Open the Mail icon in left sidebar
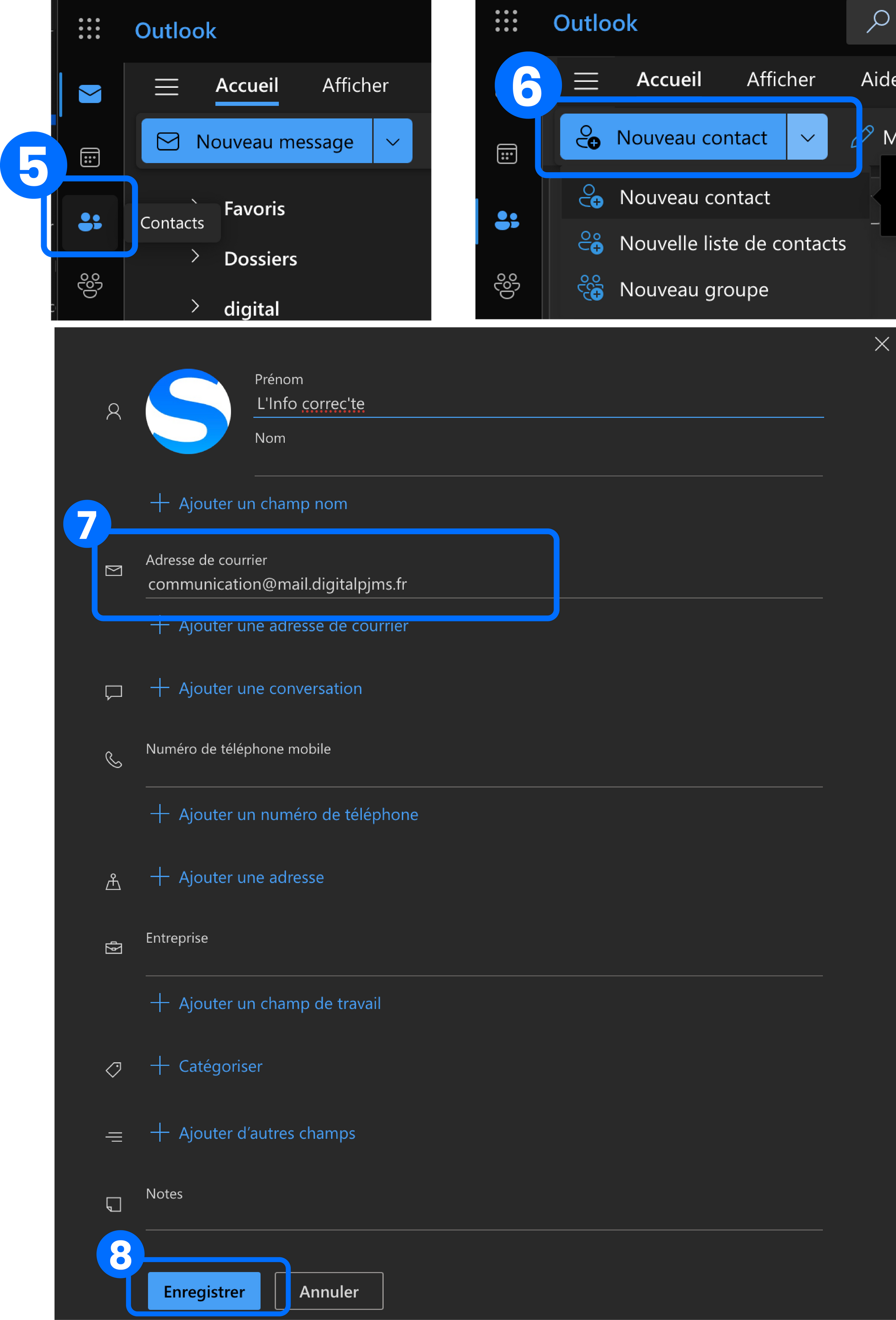The width and height of the screenshot is (896, 1320). click(x=90, y=94)
